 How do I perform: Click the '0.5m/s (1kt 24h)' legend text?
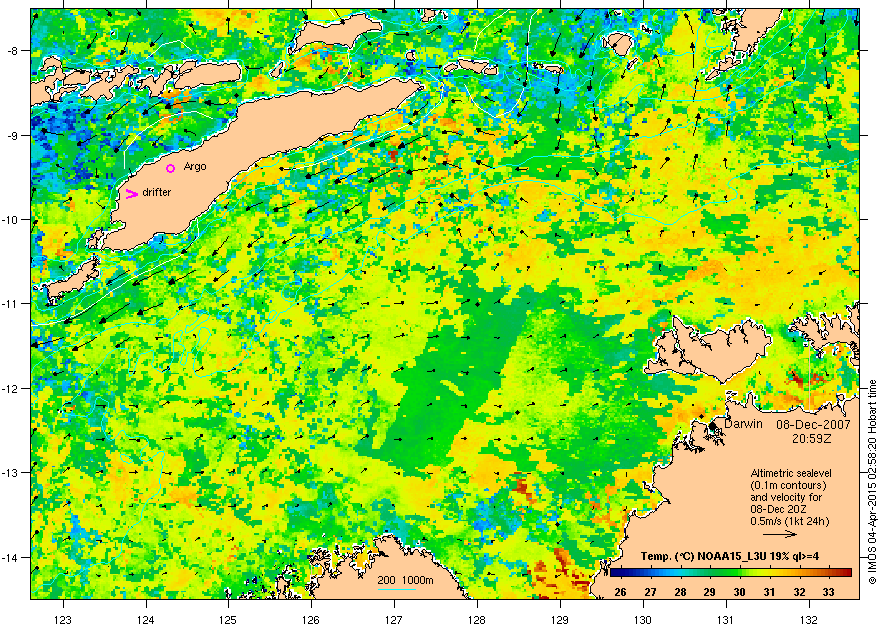tap(790, 521)
